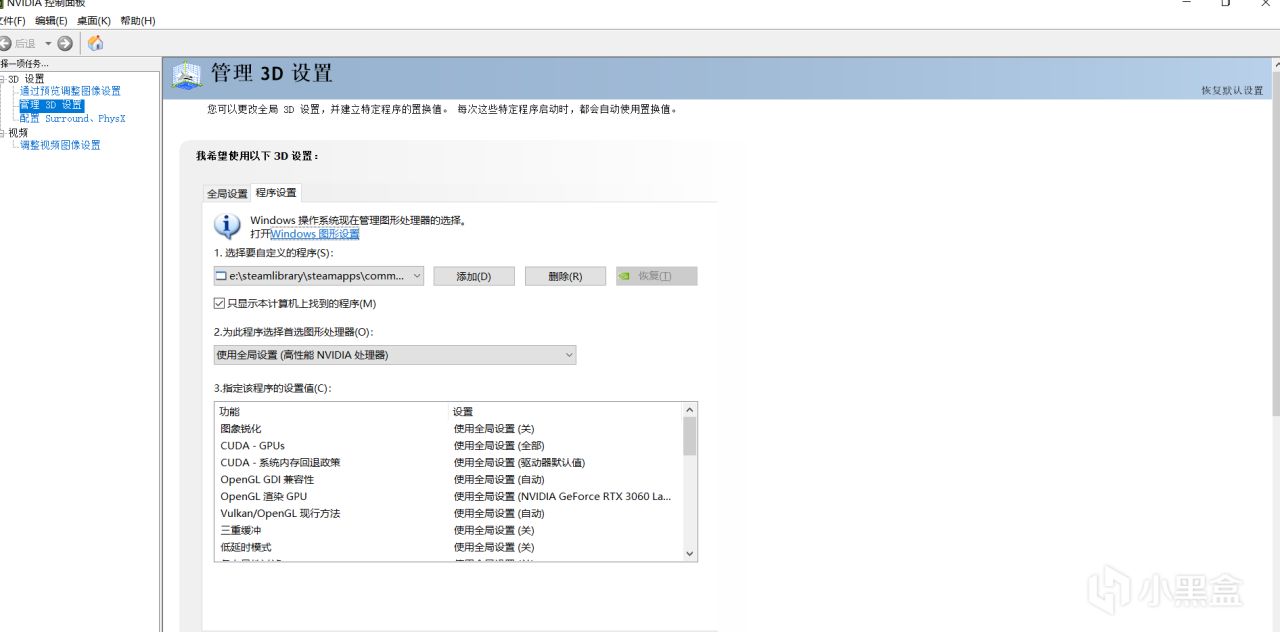
Task: Select 配置 Surround、PhysX tree item
Action: (72, 118)
